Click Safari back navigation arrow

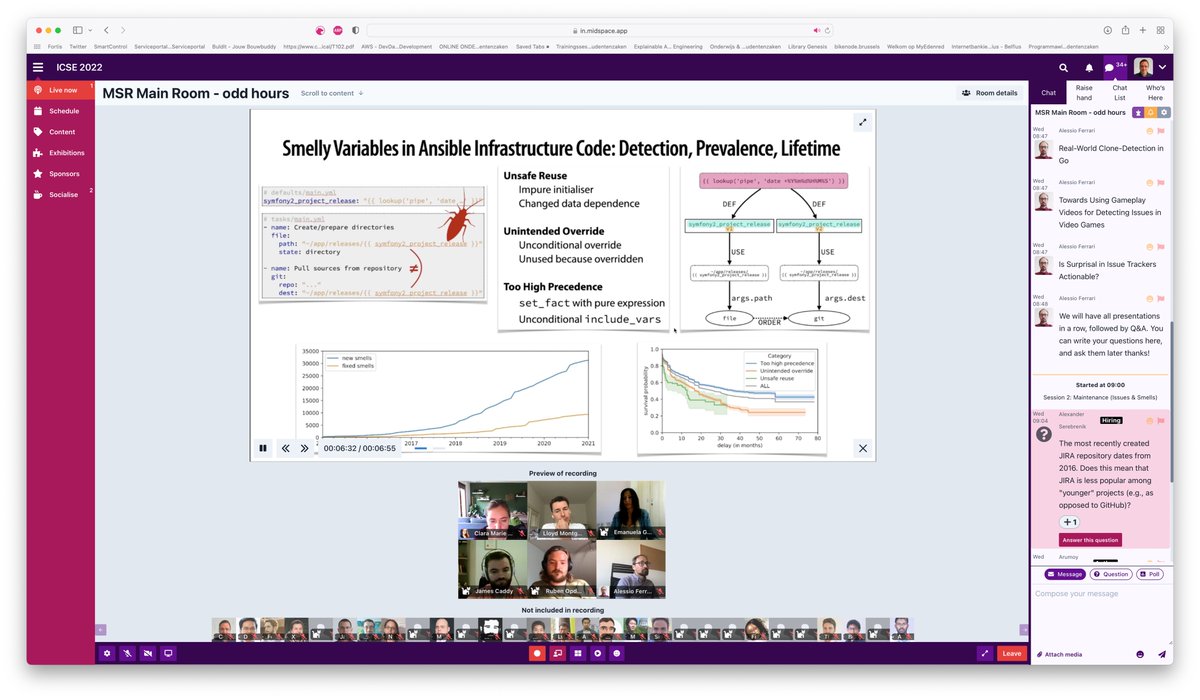(107, 30)
